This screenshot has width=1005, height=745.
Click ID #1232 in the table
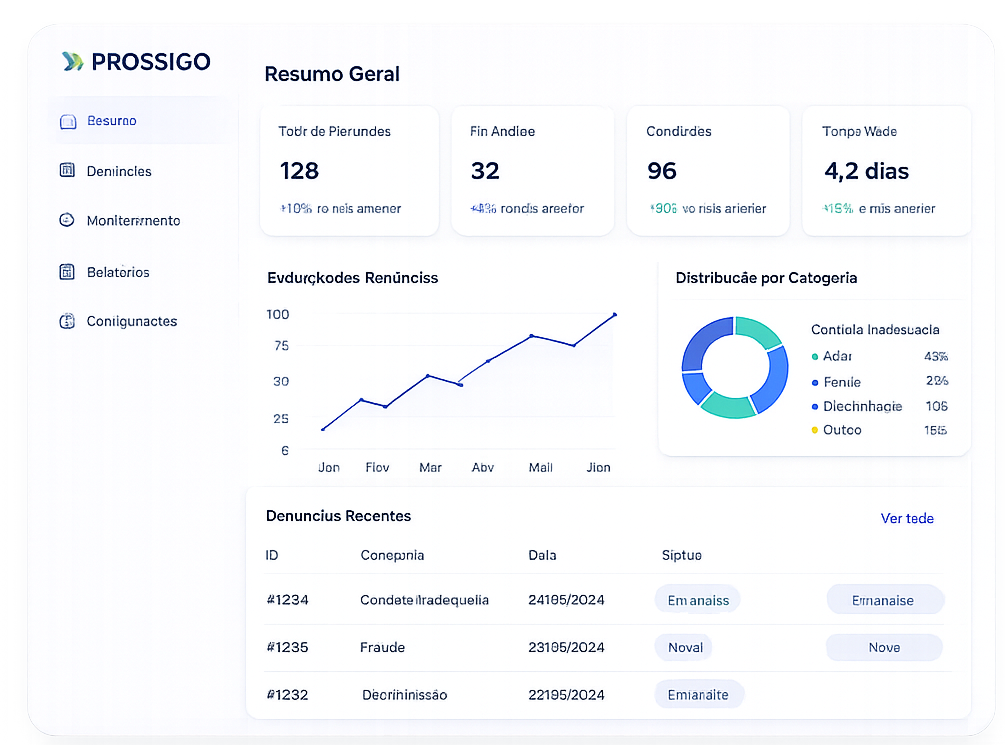[x=287, y=695]
